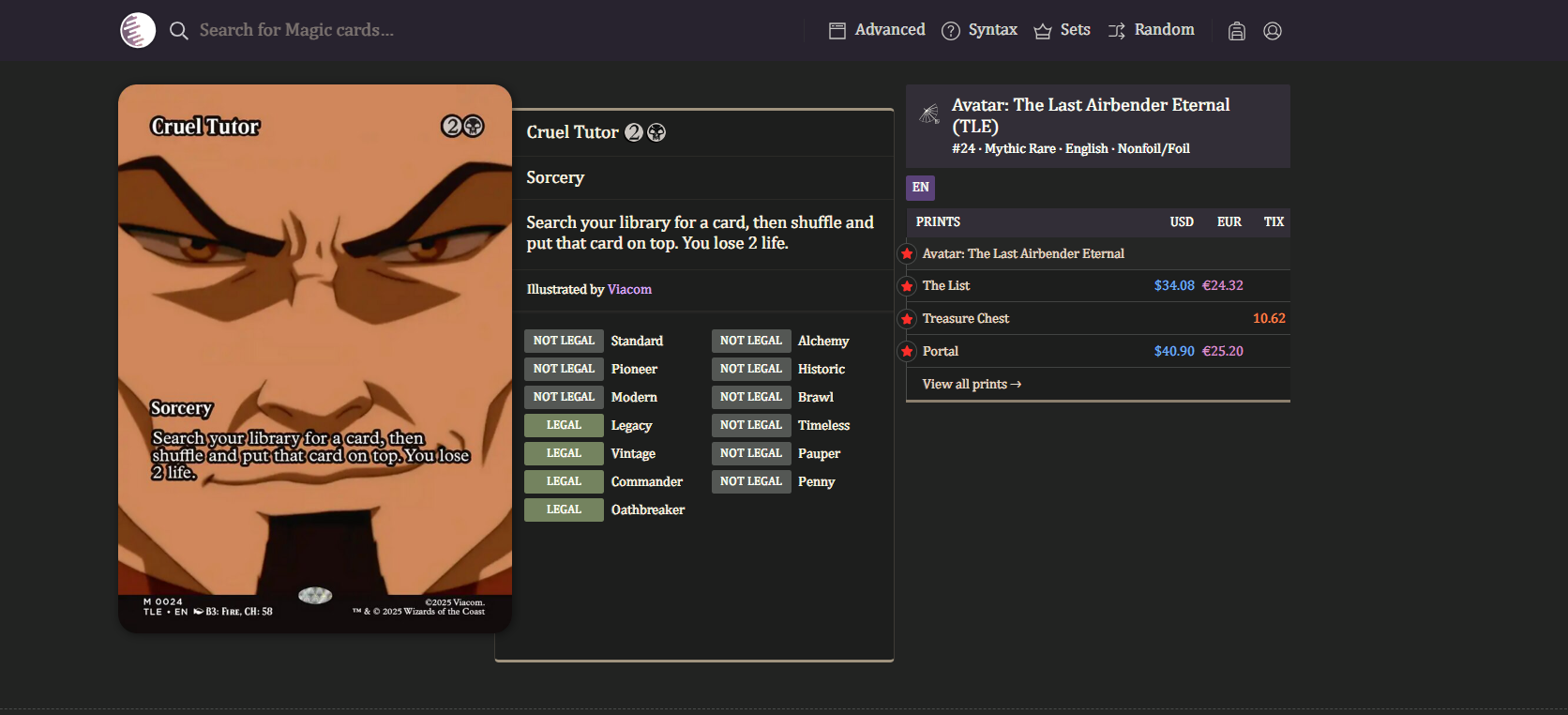Click The List USD price $34.08
Viewport: 1568px width, 715px height.
coord(1174,285)
